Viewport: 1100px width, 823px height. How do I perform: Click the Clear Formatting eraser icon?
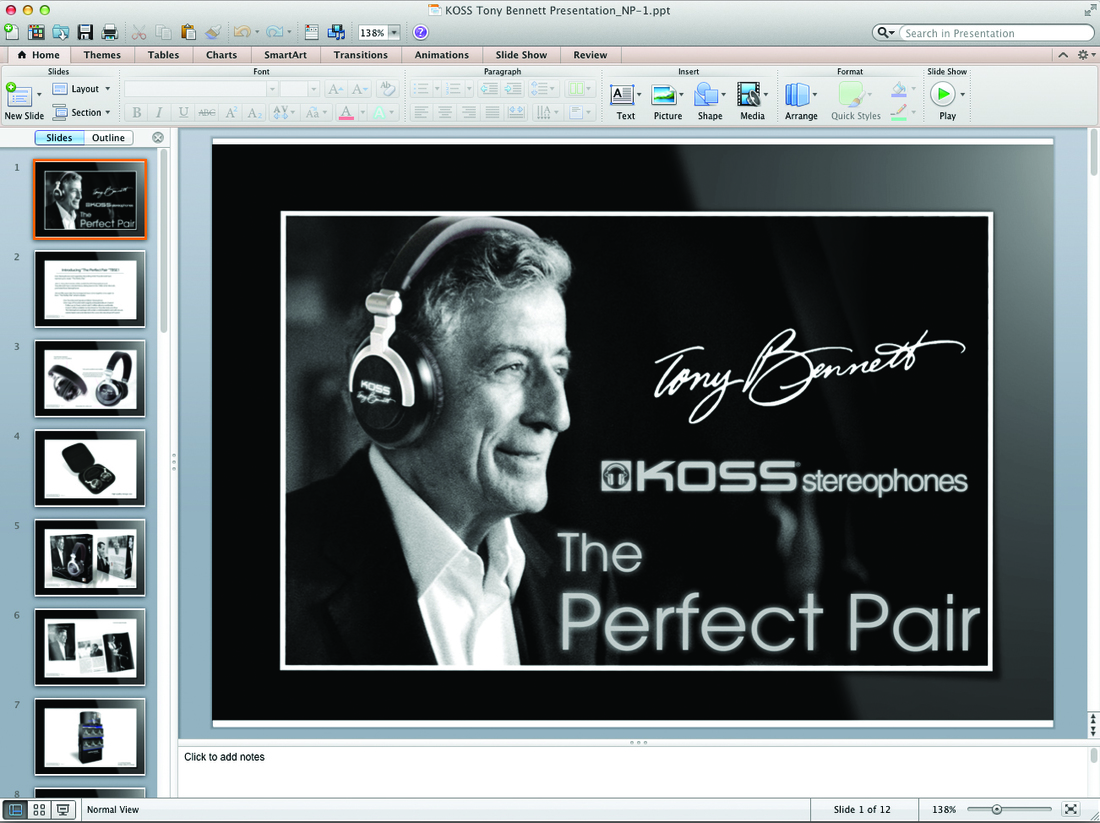[387, 88]
